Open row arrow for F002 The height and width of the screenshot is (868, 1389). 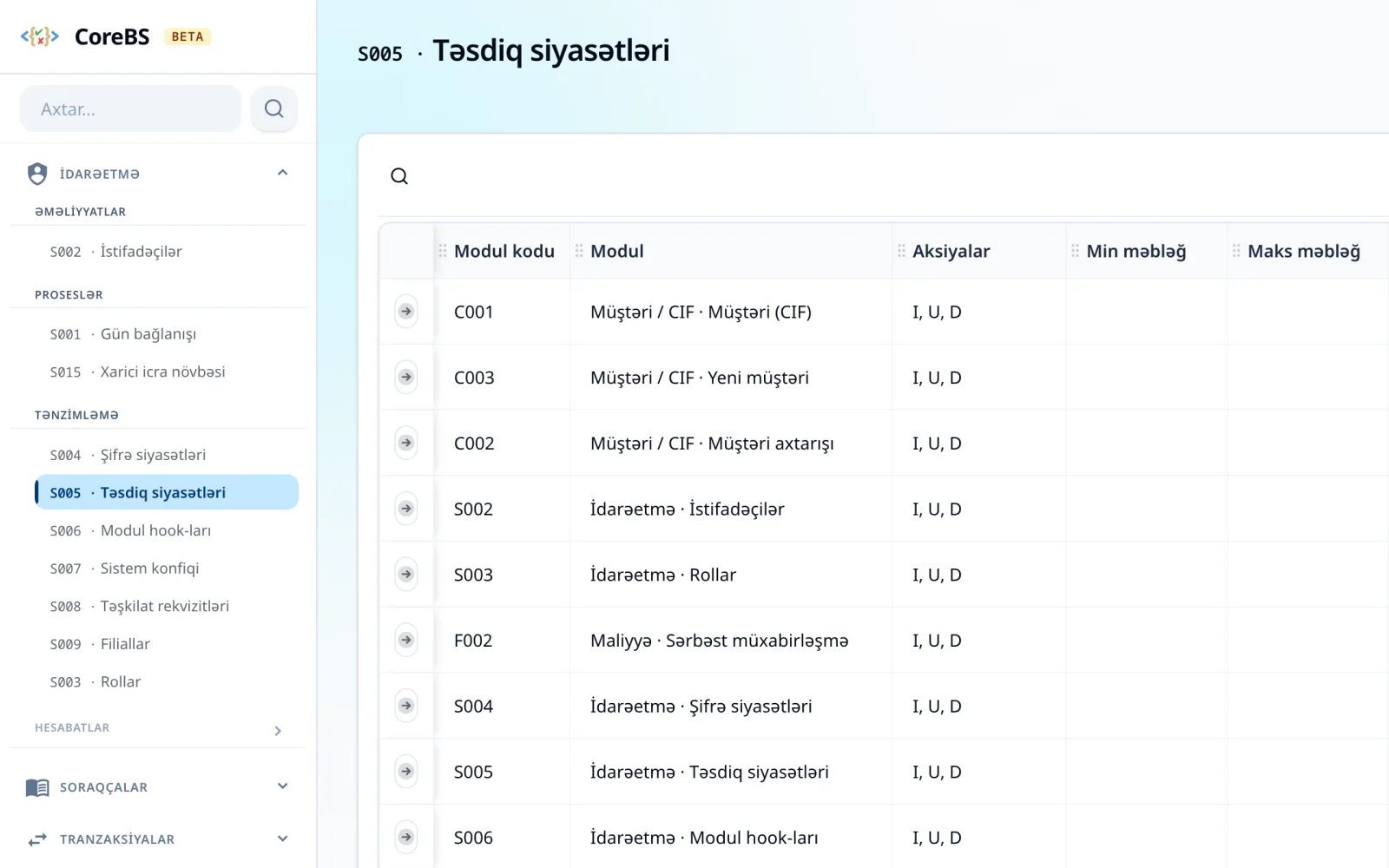pyautogui.click(x=406, y=641)
